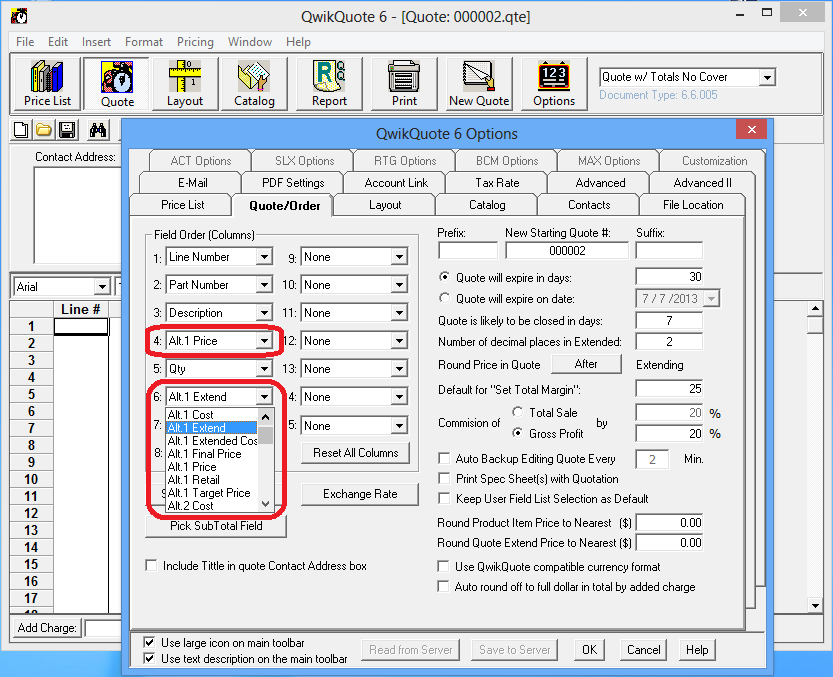Switch to the Tax Rate tab

pyautogui.click(x=497, y=183)
